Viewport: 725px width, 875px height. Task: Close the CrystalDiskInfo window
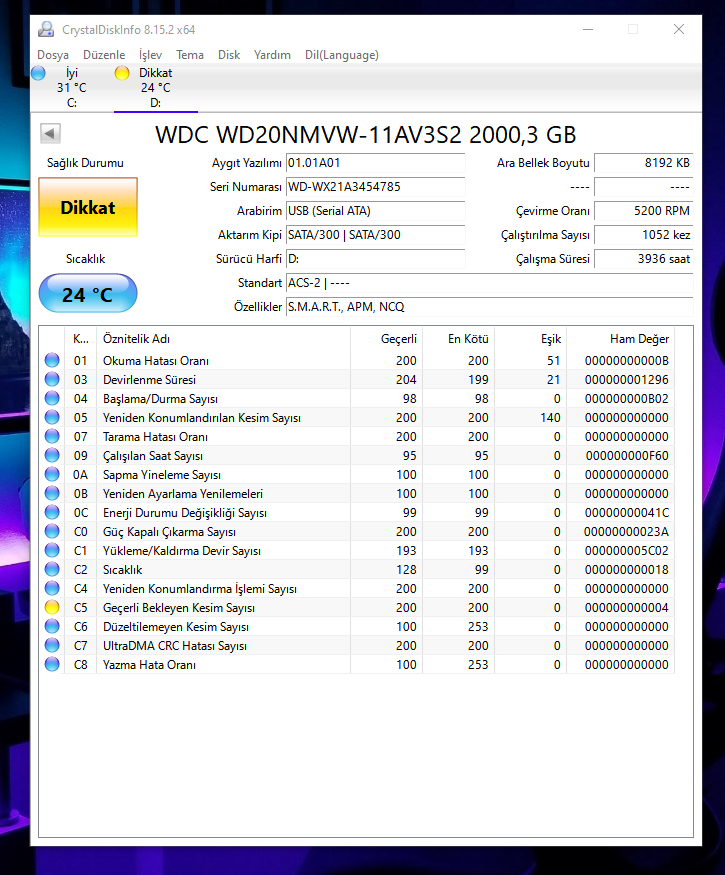click(679, 29)
